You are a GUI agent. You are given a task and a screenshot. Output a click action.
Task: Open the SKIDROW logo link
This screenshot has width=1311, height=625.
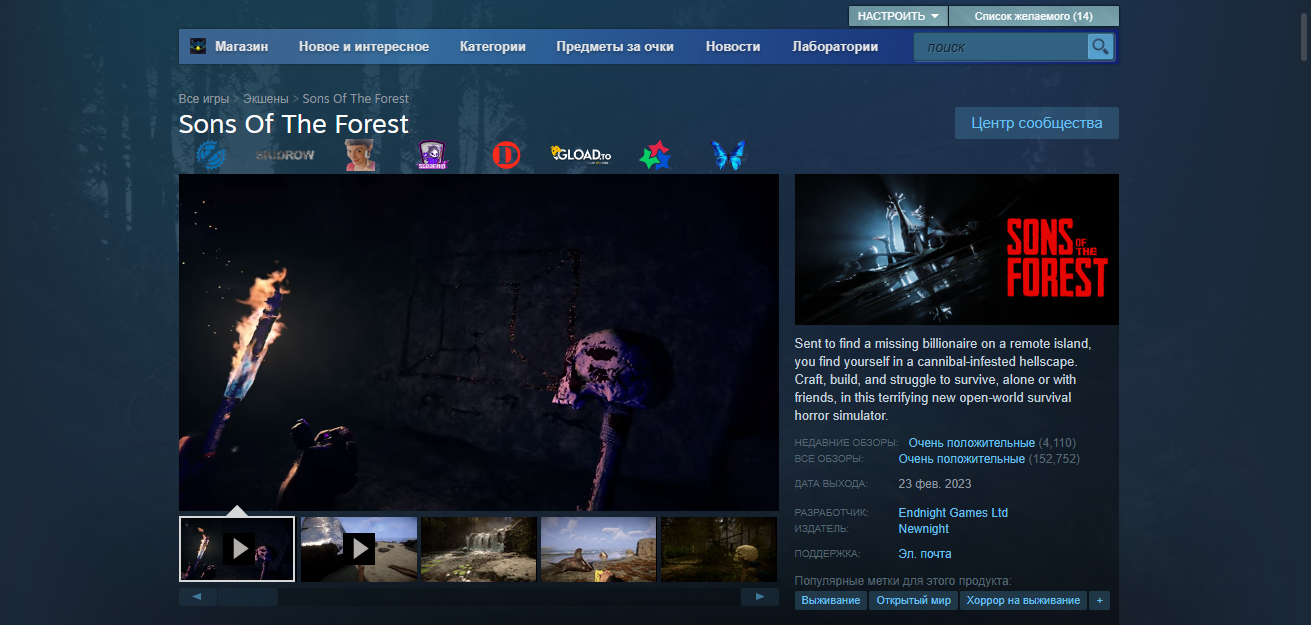tap(285, 155)
